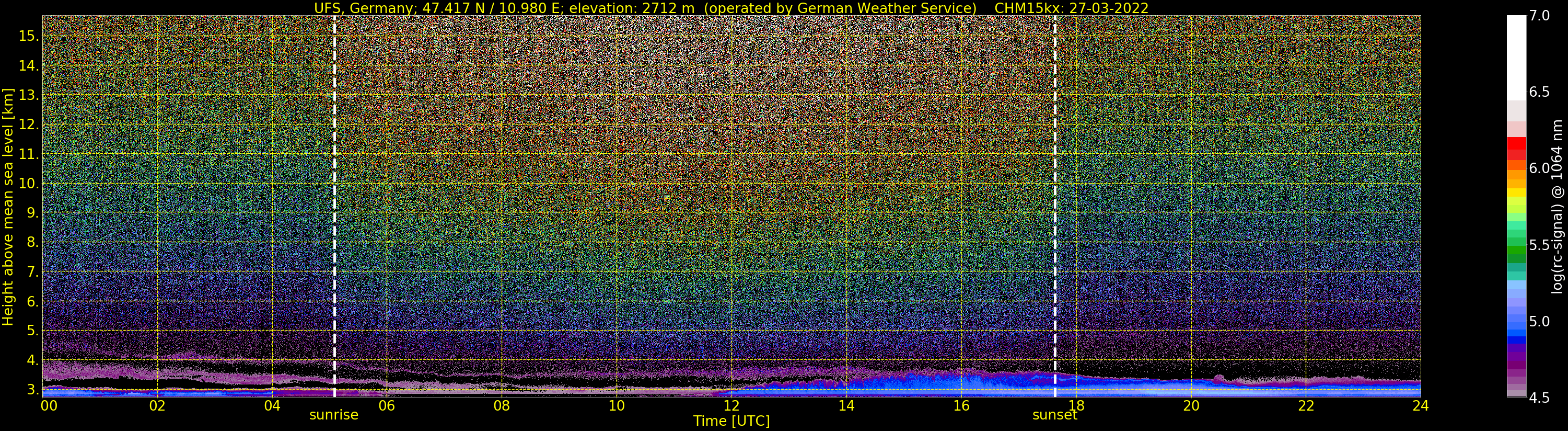Click the dashed white sunrise marker line
Screen dimensions: 1568x431
tap(335, 206)
